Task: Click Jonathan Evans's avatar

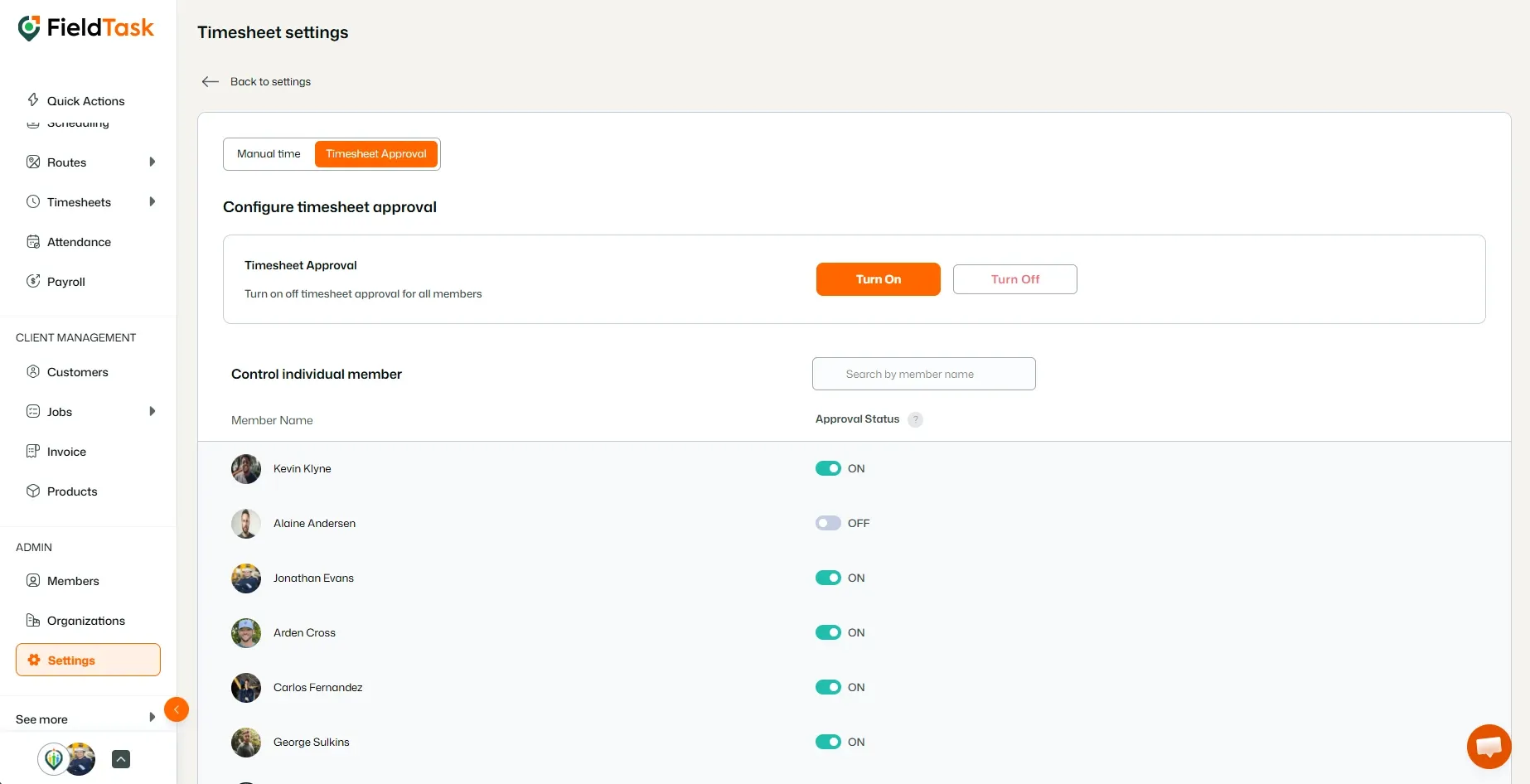Action: coord(246,578)
